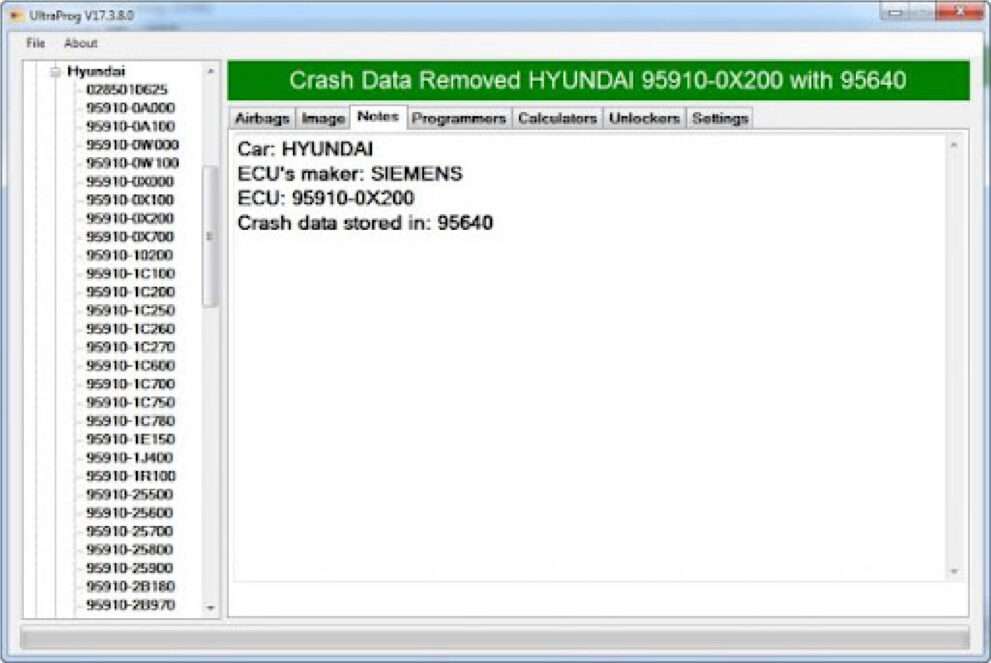The image size is (991, 663).
Task: Click the tree list scrollbar thumb
Action: pyautogui.click(x=210, y=236)
